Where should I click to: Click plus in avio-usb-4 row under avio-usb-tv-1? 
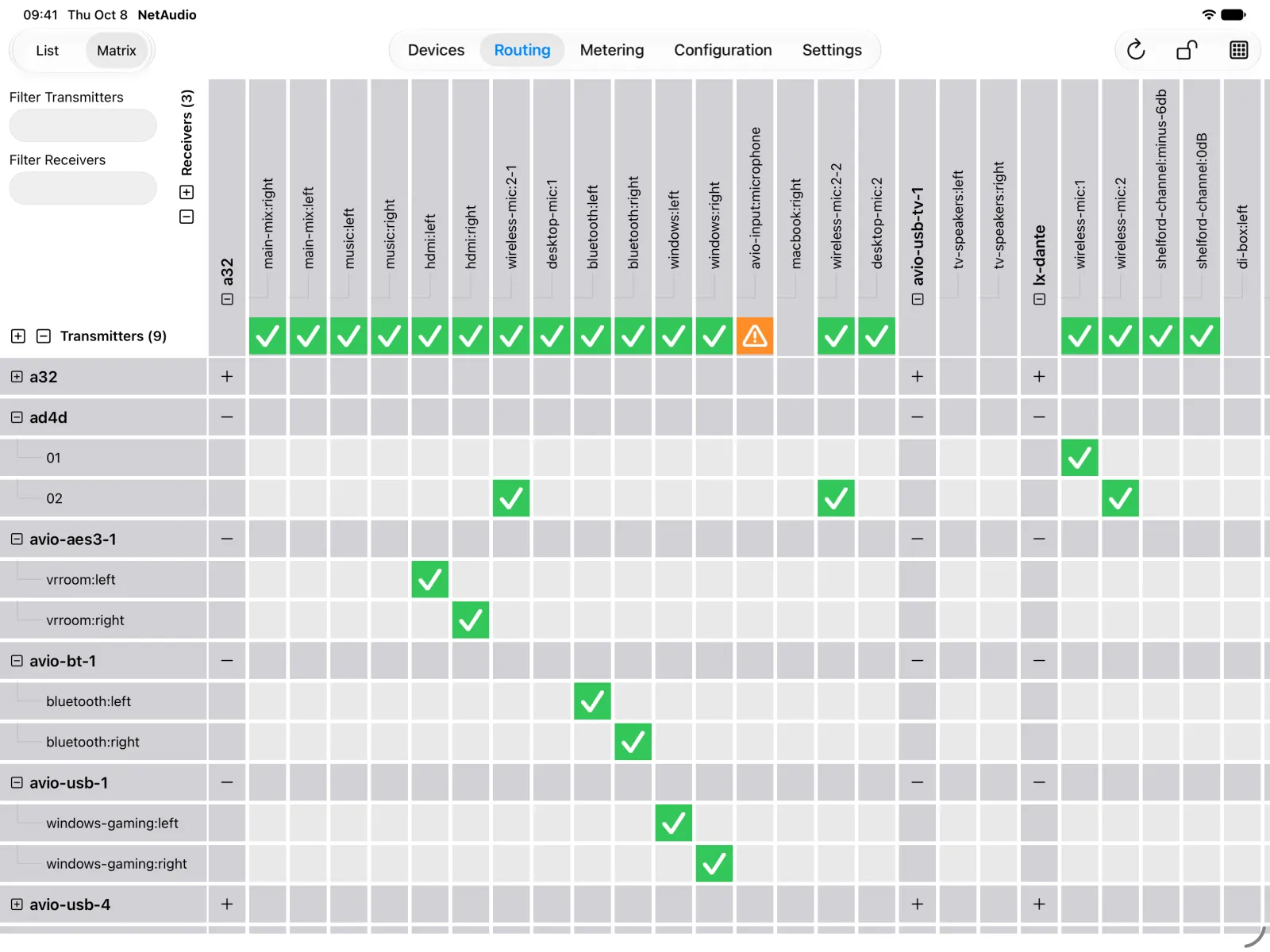point(918,904)
